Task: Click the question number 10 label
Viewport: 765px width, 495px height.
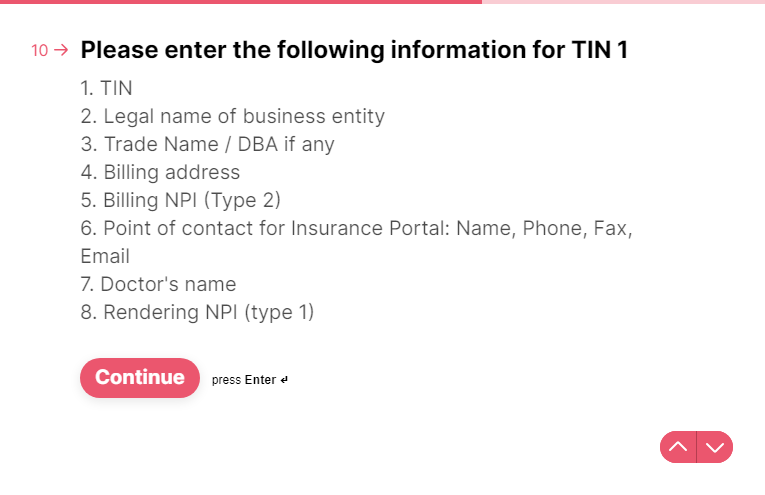Action: click(40, 50)
